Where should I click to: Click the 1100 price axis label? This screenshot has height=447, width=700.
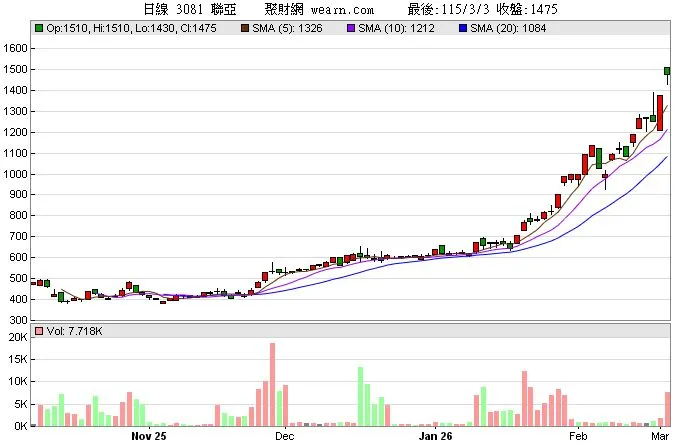[x=15, y=153]
